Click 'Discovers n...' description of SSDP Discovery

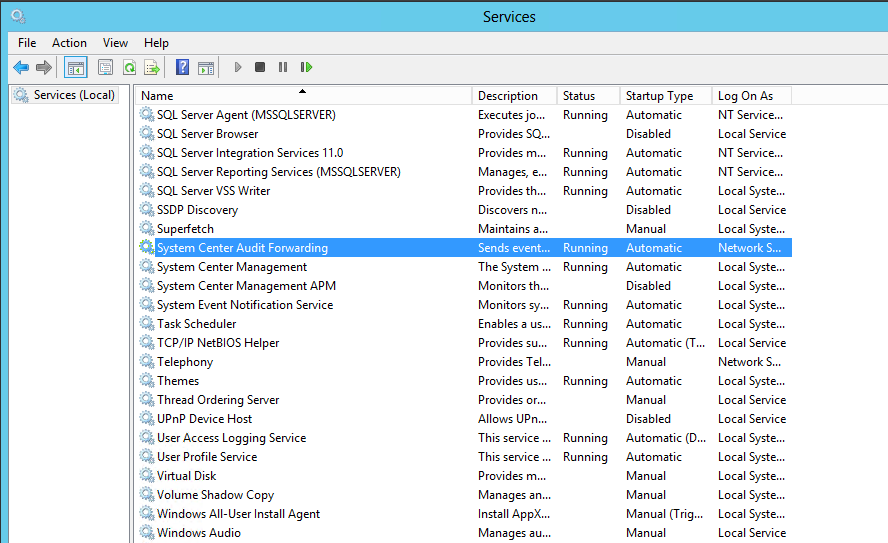pyautogui.click(x=513, y=210)
